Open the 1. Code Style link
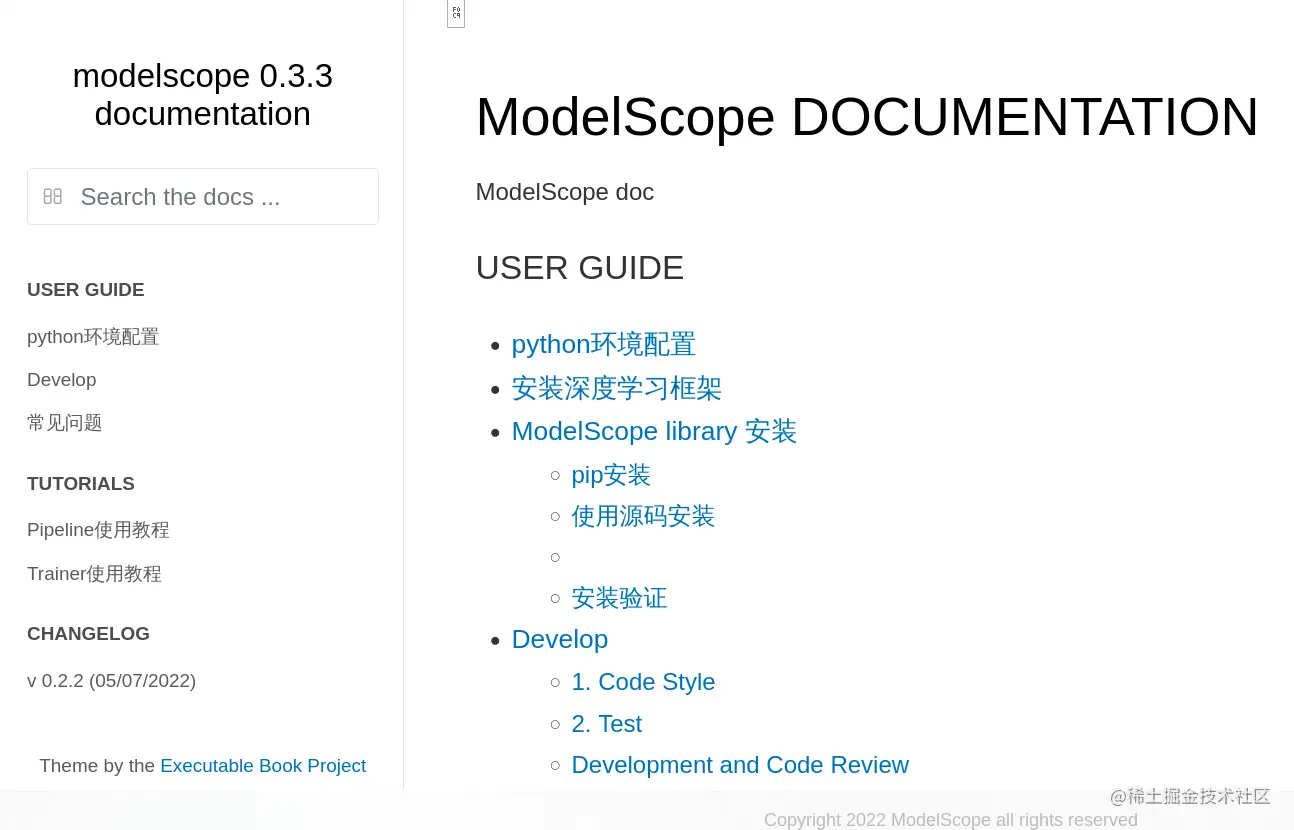The image size is (1294, 830). (x=643, y=682)
